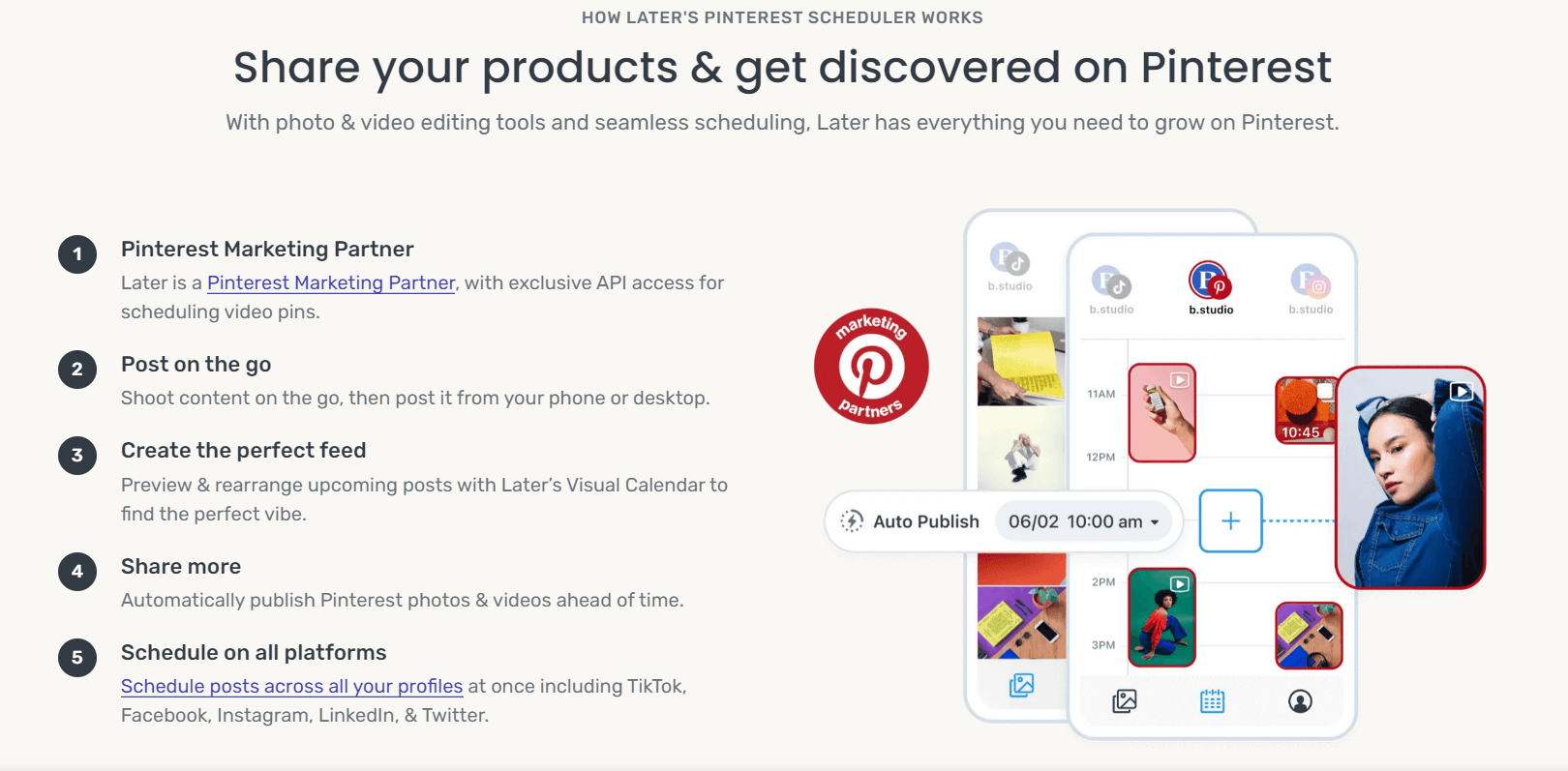Toggle the Auto Publish label
The width and height of the screenshot is (1568, 771).
click(926, 521)
